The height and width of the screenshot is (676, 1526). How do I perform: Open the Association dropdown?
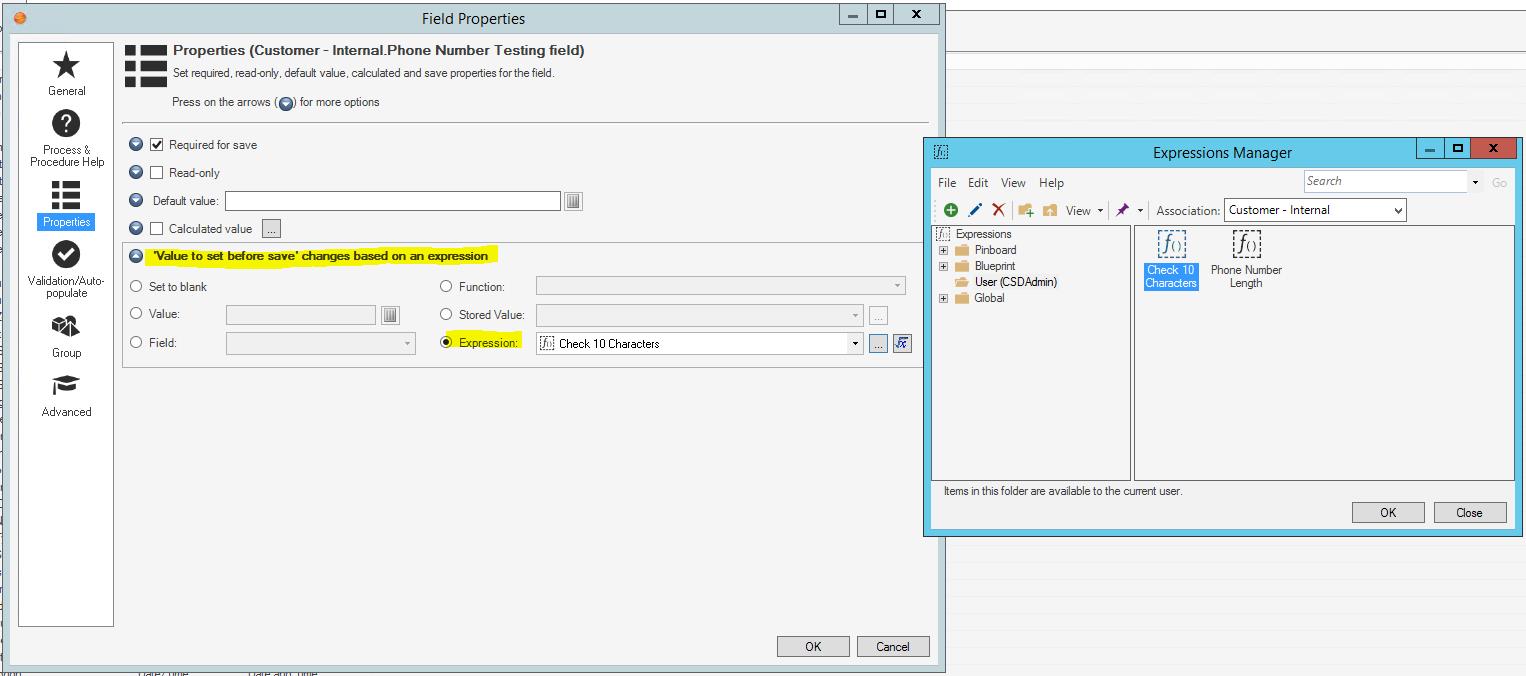(x=1398, y=210)
